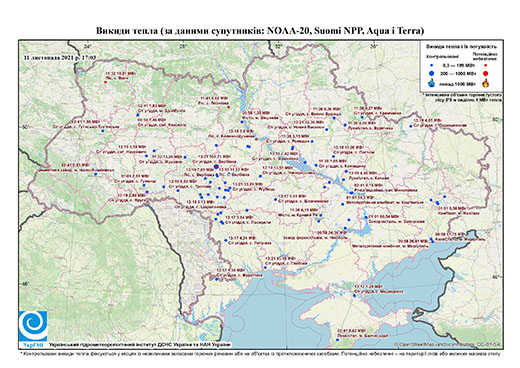The image size is (520, 368).
Task: Select the blue marker at Crimea's southern tip
Action: point(337,340)
